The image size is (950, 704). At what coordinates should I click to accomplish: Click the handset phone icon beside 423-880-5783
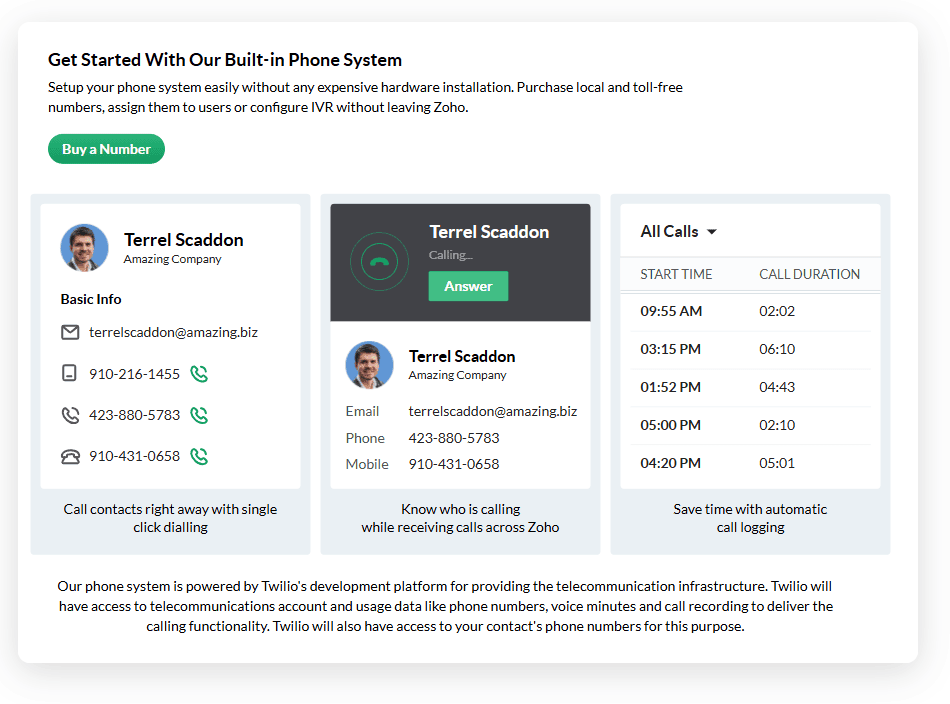(70, 415)
